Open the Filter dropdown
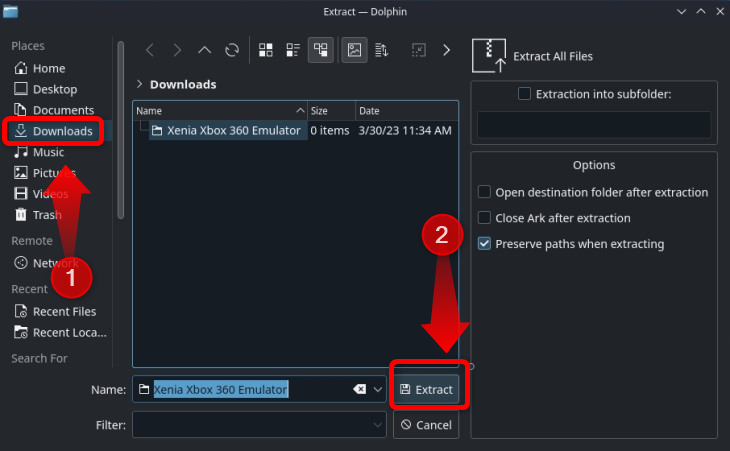The width and height of the screenshot is (730, 451). tap(378, 425)
